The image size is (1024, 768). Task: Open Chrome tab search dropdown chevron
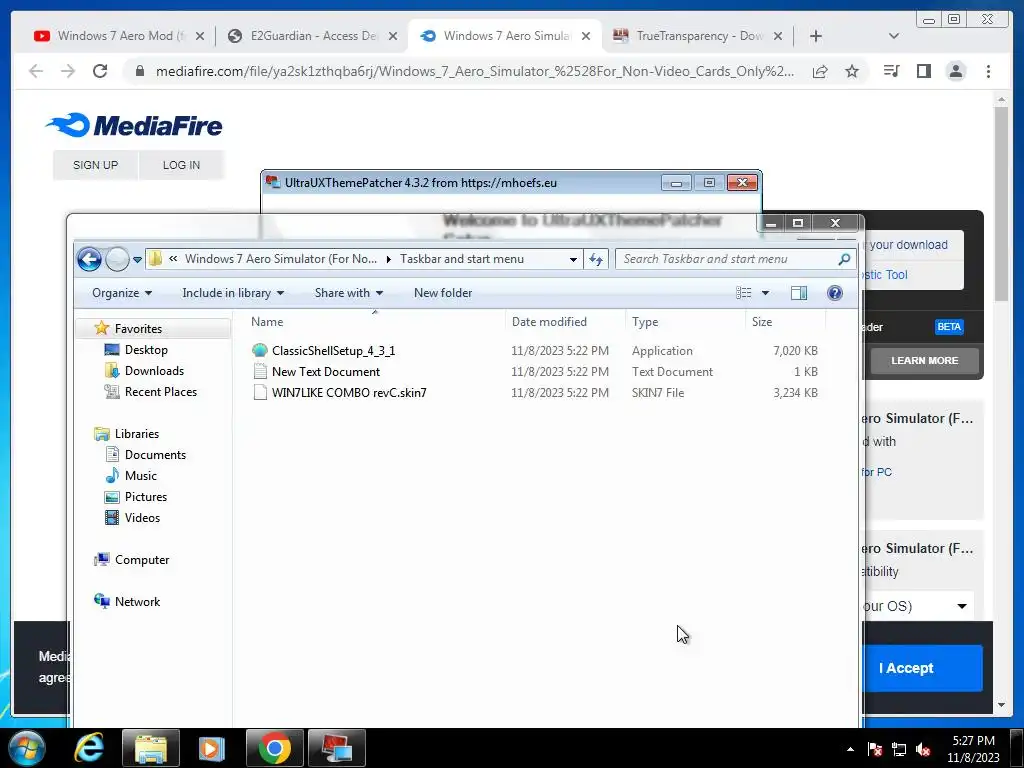pyautogui.click(x=894, y=36)
